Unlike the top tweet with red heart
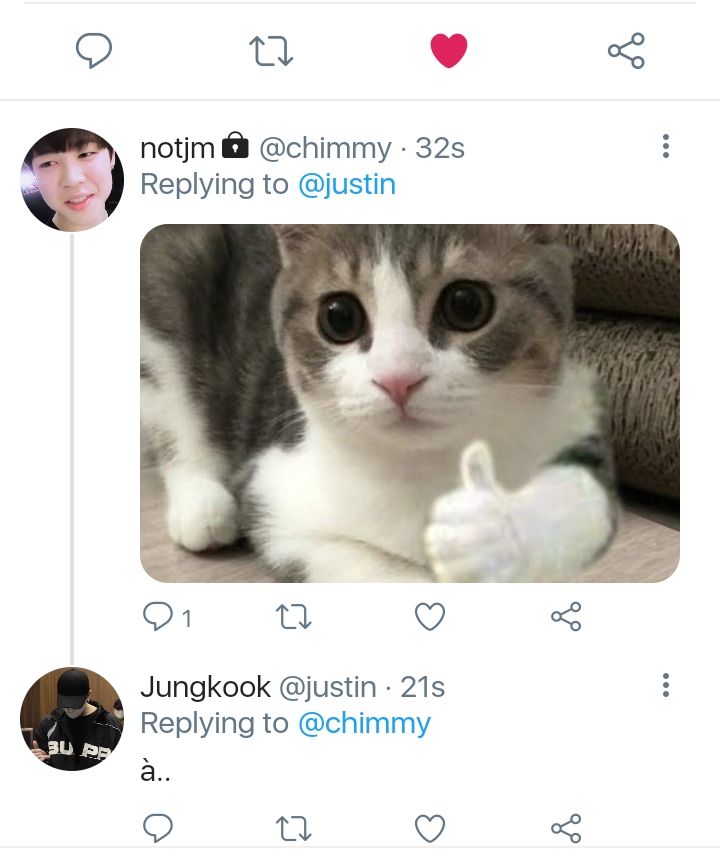Screen dimensions: 720x859 tap(449, 50)
